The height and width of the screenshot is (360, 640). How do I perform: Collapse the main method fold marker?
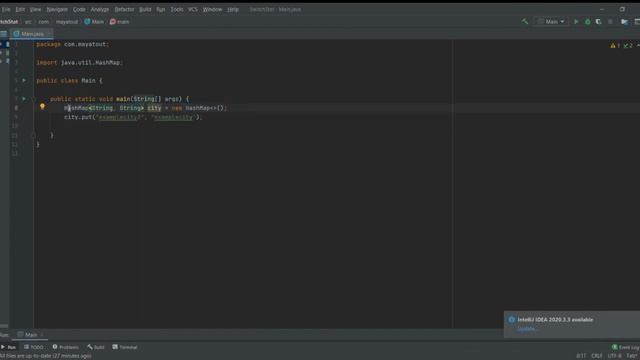[x=33, y=99]
